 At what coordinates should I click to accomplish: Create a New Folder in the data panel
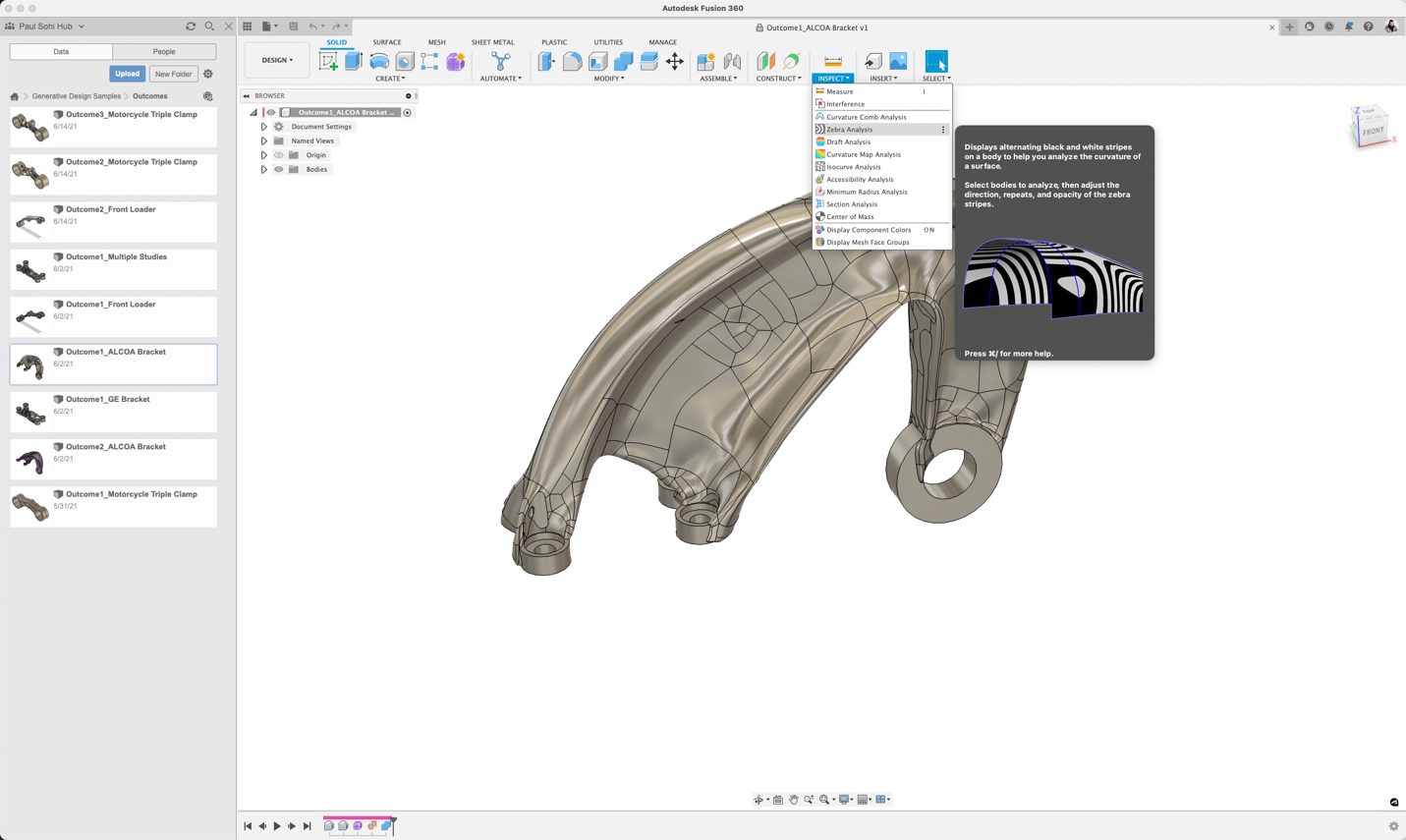click(173, 73)
